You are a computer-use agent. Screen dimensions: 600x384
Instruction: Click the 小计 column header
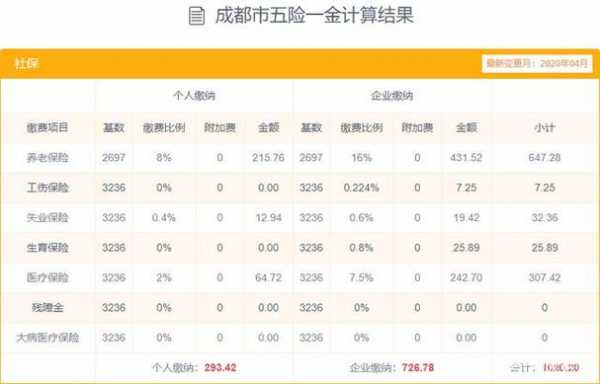[545, 127]
